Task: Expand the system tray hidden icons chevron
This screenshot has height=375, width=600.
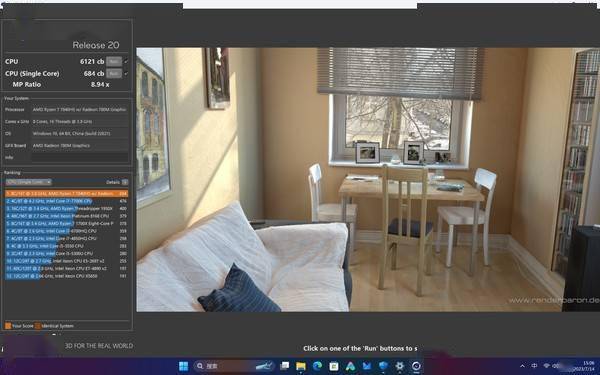Action: 522,366
